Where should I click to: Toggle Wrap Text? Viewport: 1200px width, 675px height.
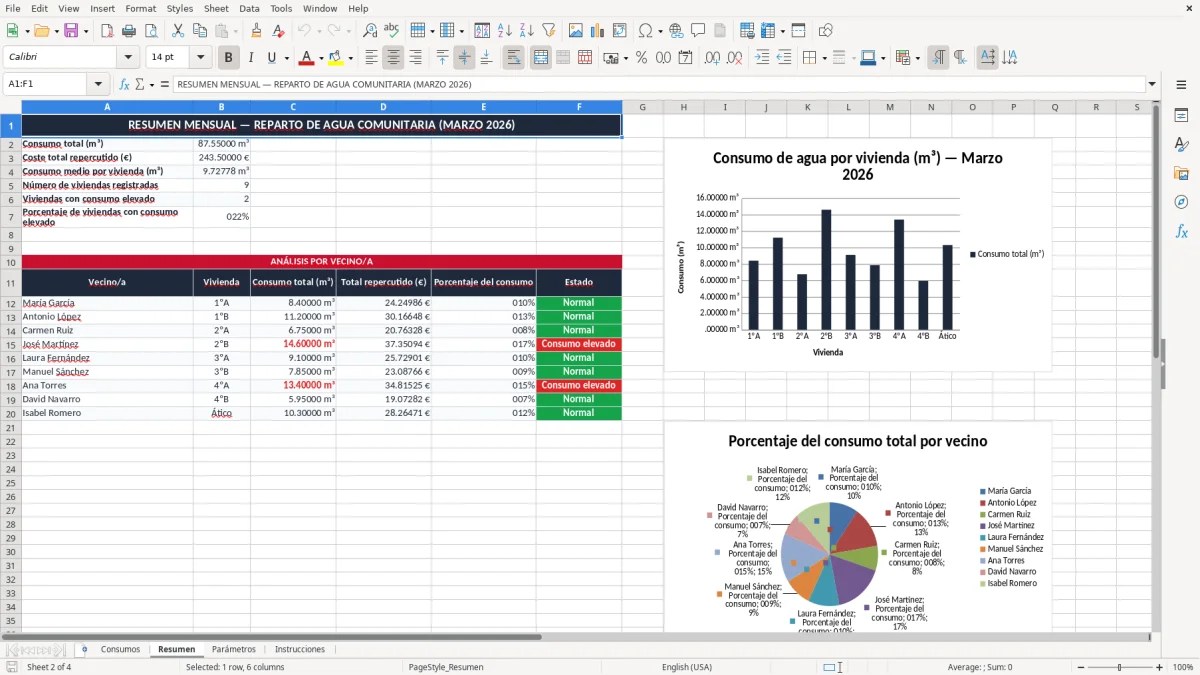pyautogui.click(x=513, y=58)
